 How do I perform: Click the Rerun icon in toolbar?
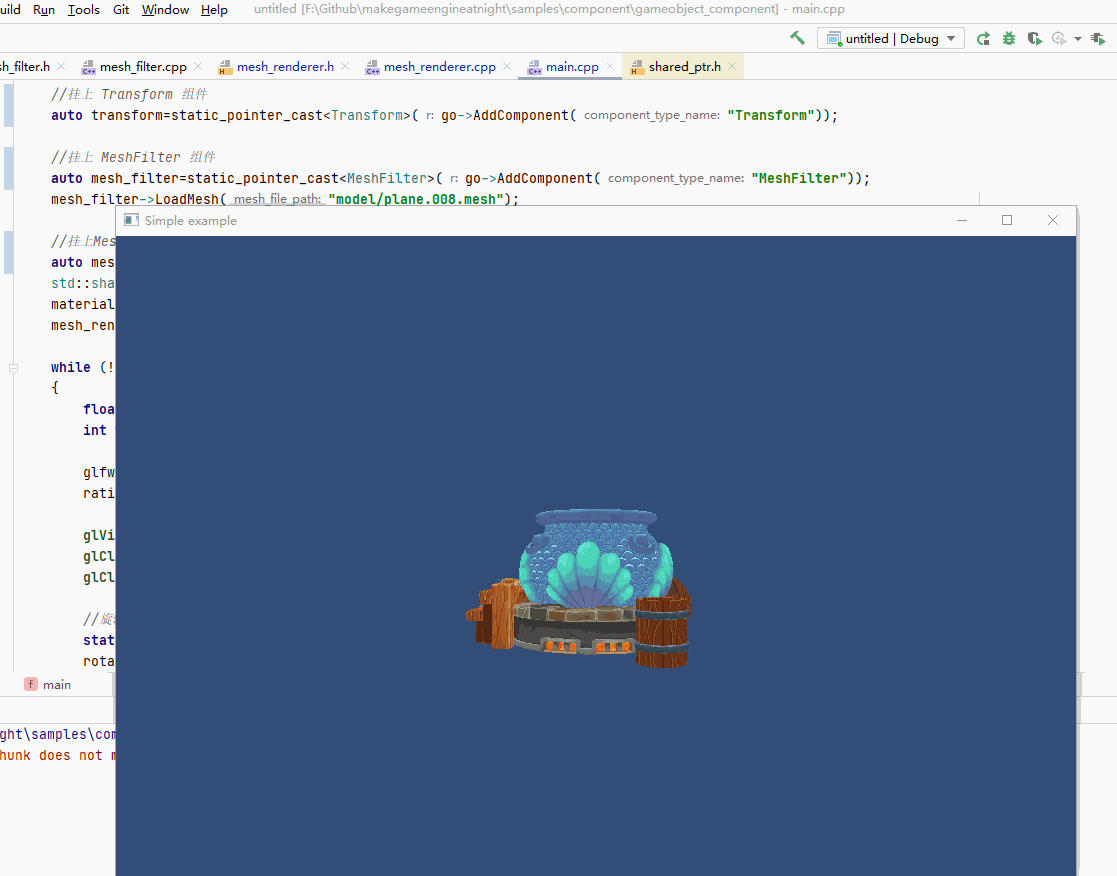(983, 38)
